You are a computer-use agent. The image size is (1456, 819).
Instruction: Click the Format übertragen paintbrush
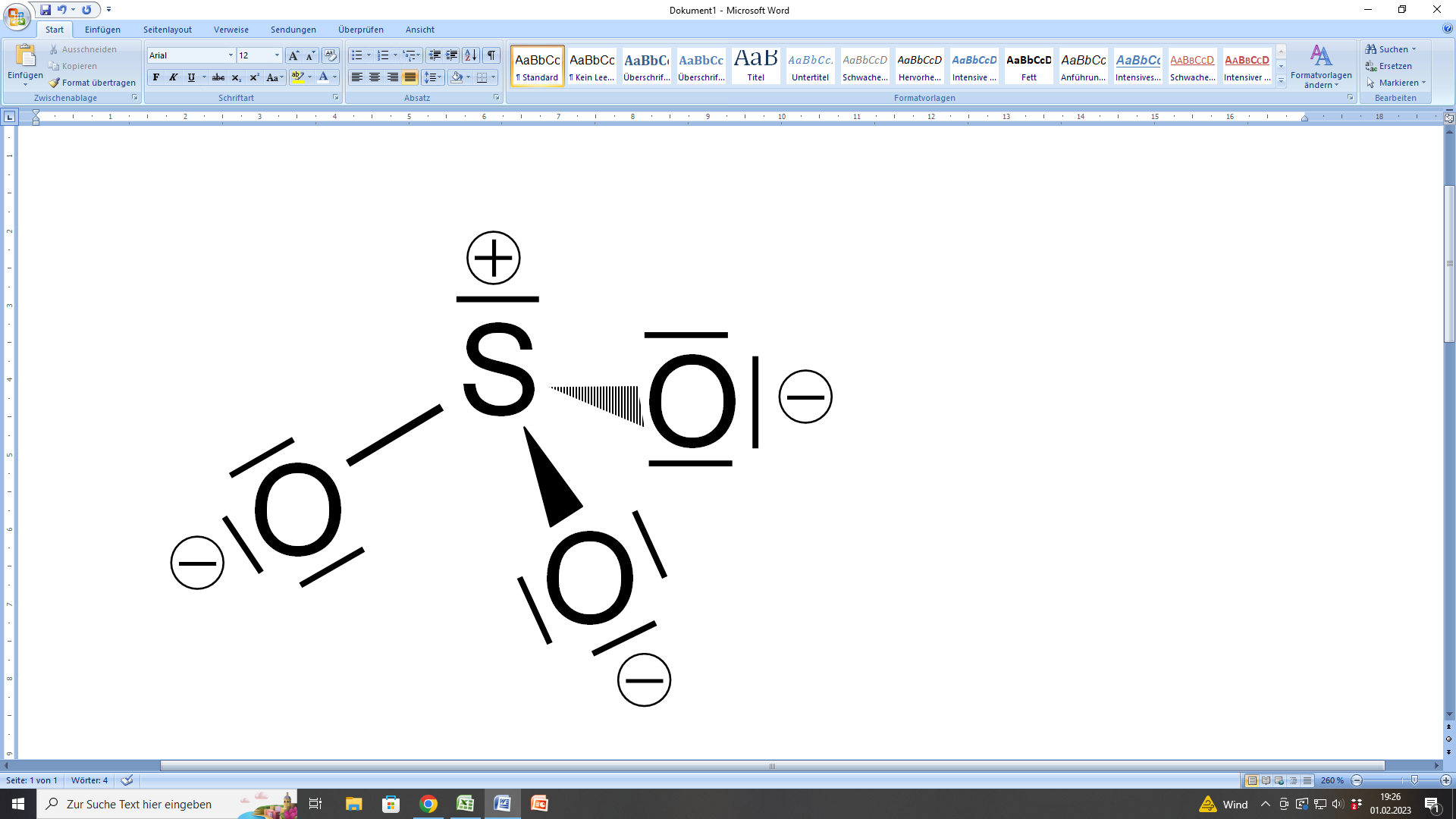pyautogui.click(x=93, y=83)
